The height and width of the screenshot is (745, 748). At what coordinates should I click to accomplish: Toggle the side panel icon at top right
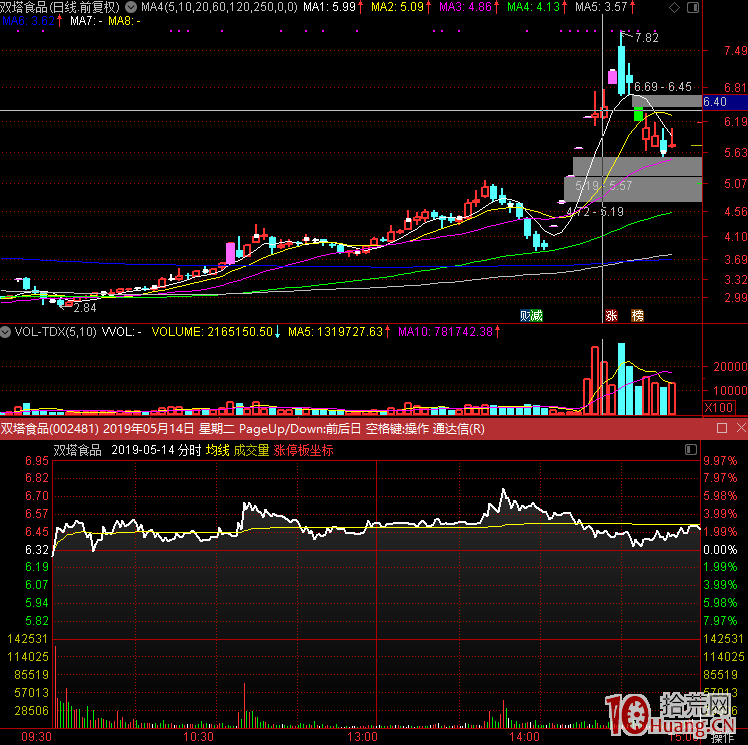(x=693, y=8)
